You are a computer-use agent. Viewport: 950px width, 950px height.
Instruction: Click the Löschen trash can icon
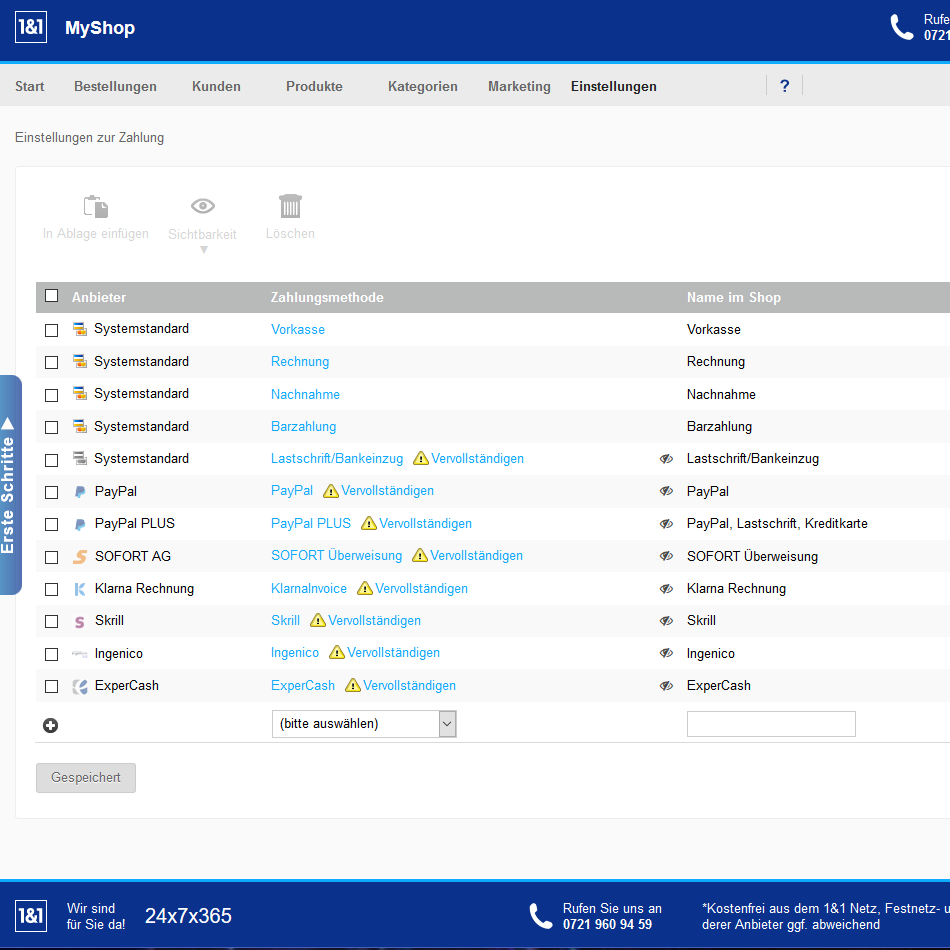290,207
